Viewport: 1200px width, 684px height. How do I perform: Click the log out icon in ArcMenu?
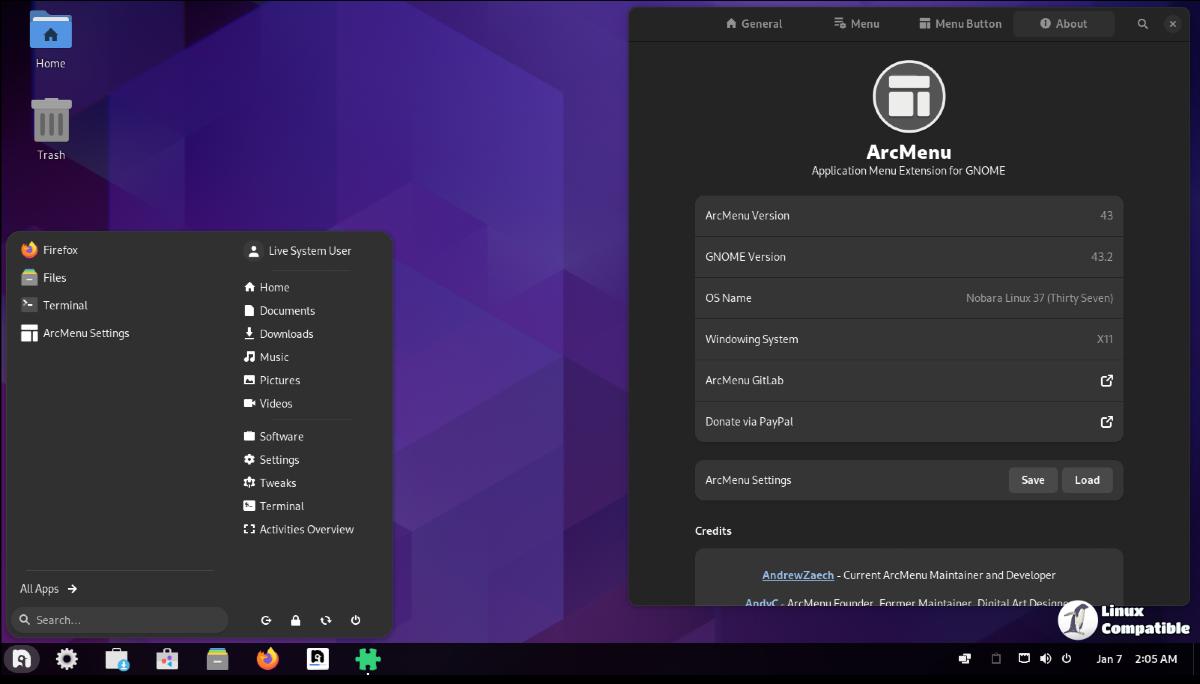click(266, 621)
